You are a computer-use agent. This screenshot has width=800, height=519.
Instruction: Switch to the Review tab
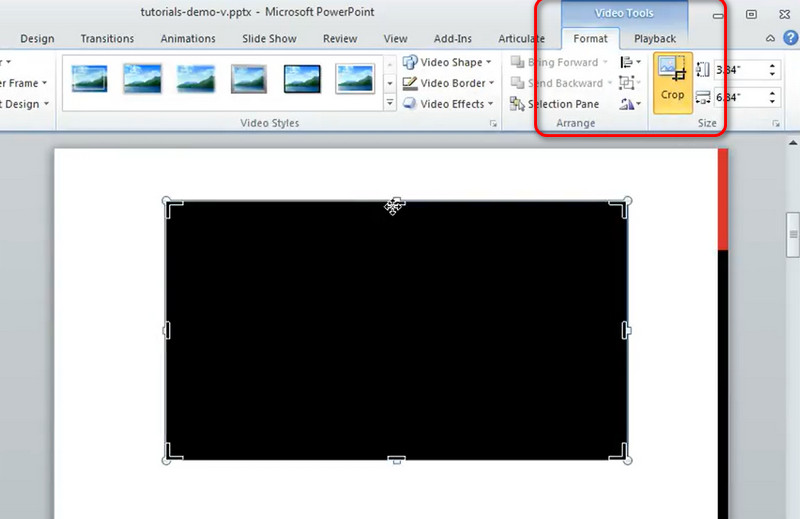click(x=340, y=39)
